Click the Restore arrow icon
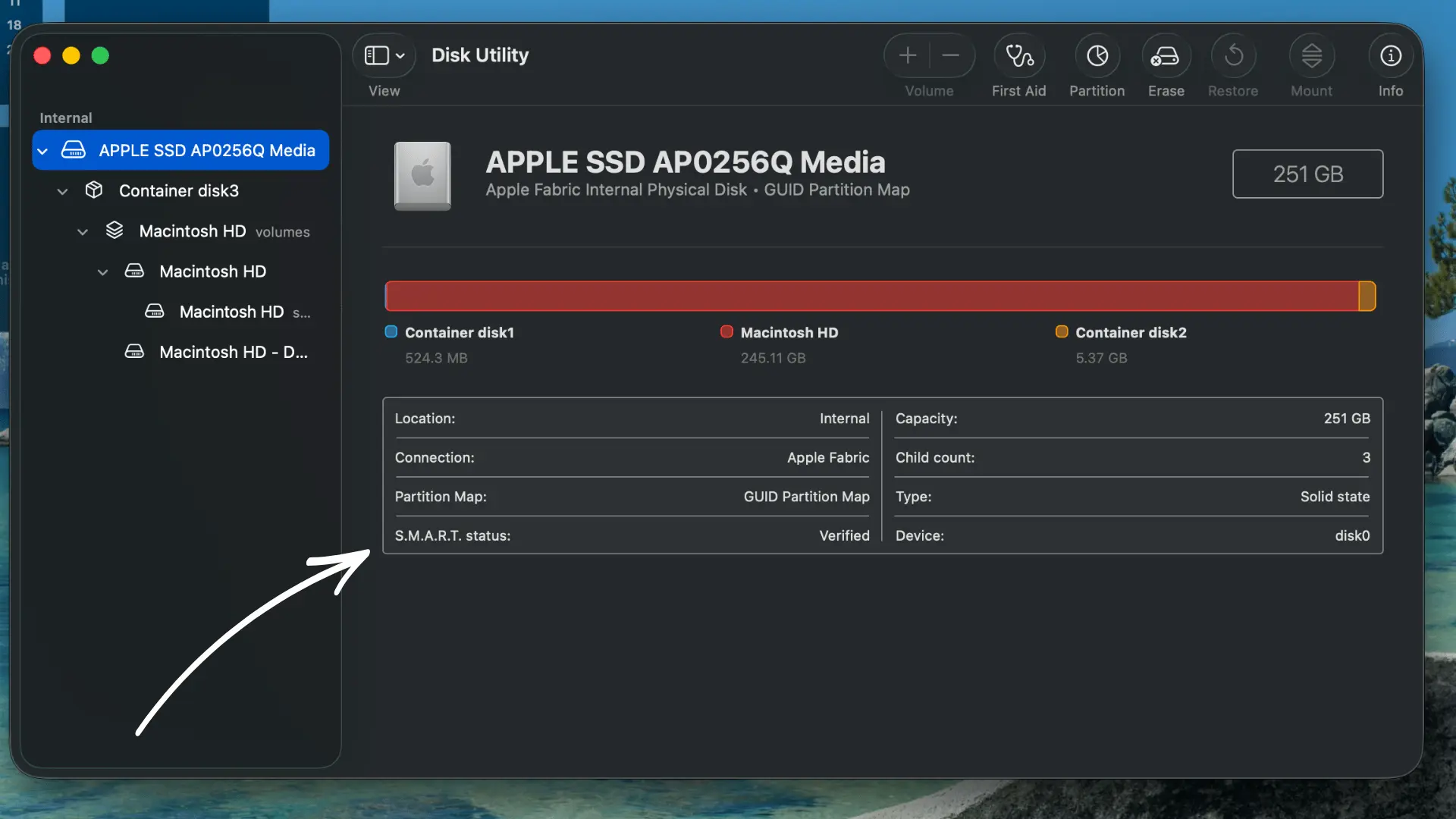The height and width of the screenshot is (819, 1456). (1234, 55)
